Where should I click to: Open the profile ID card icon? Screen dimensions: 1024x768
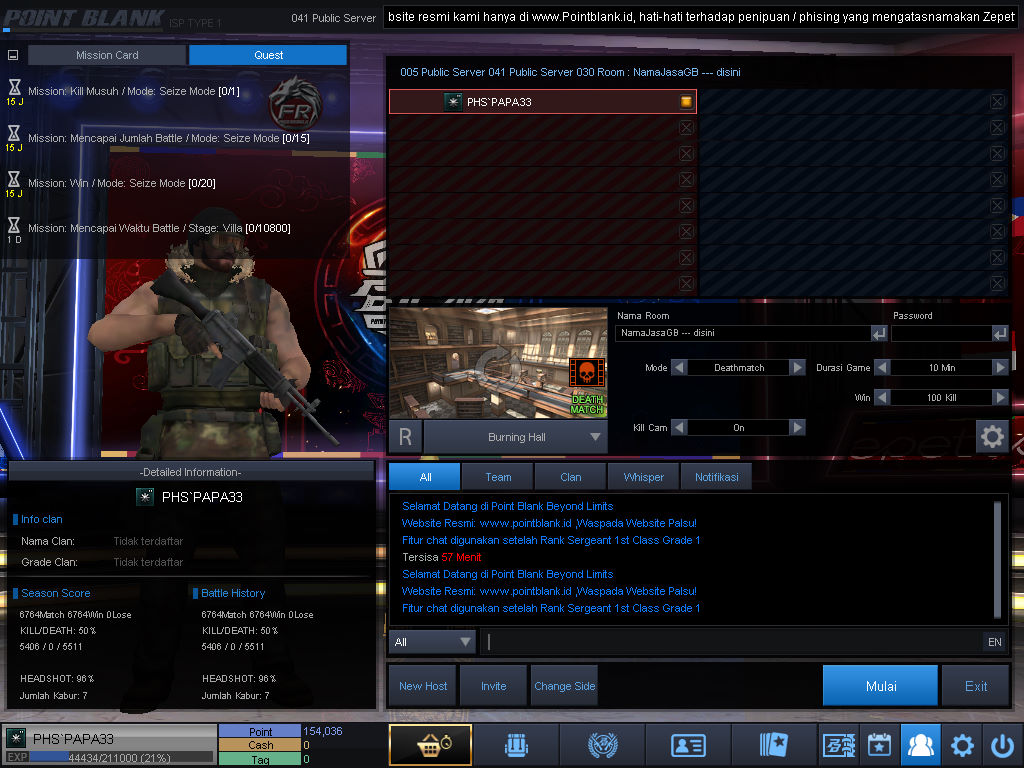[688, 745]
